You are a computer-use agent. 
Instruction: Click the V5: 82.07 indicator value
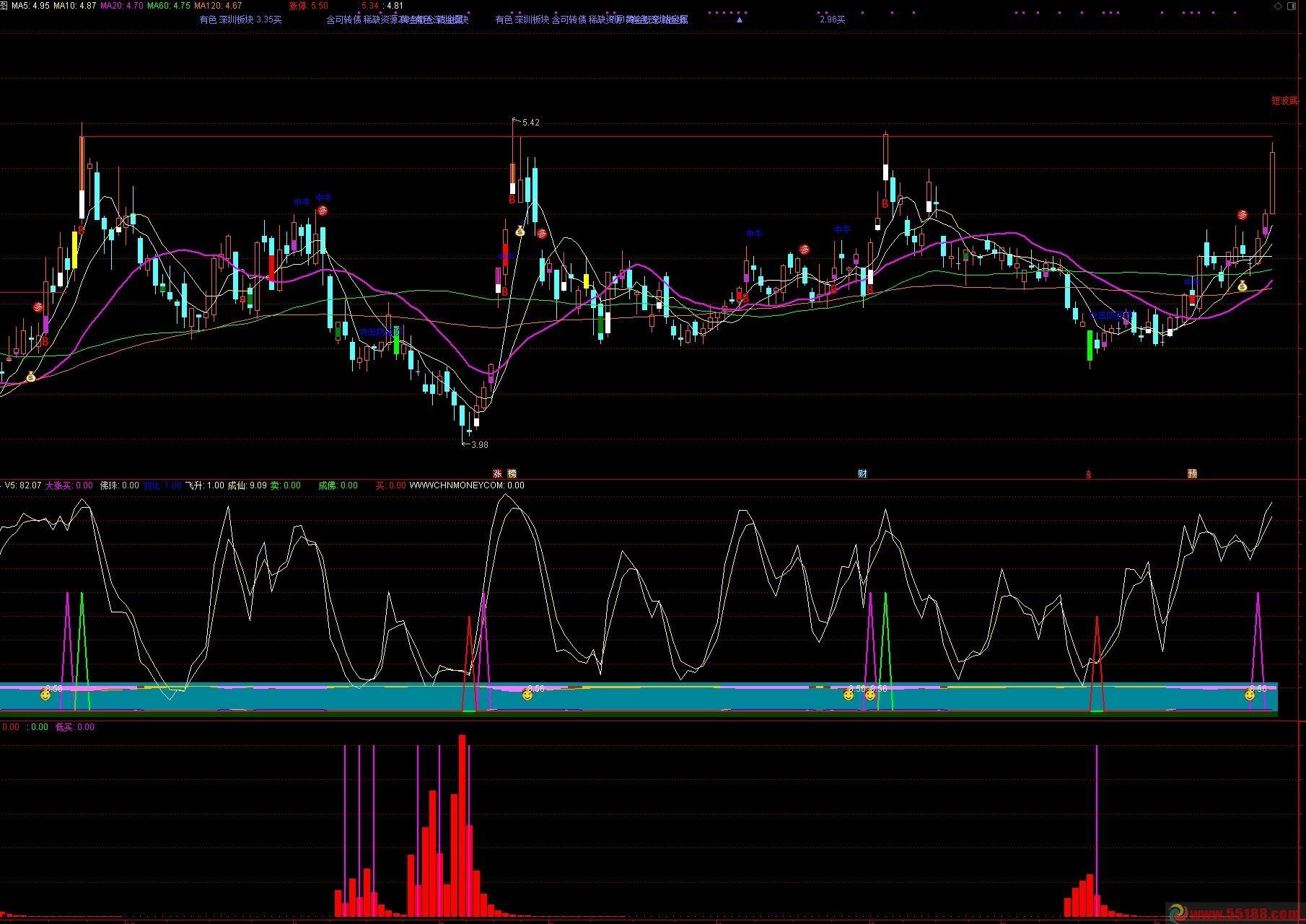[x=23, y=485]
